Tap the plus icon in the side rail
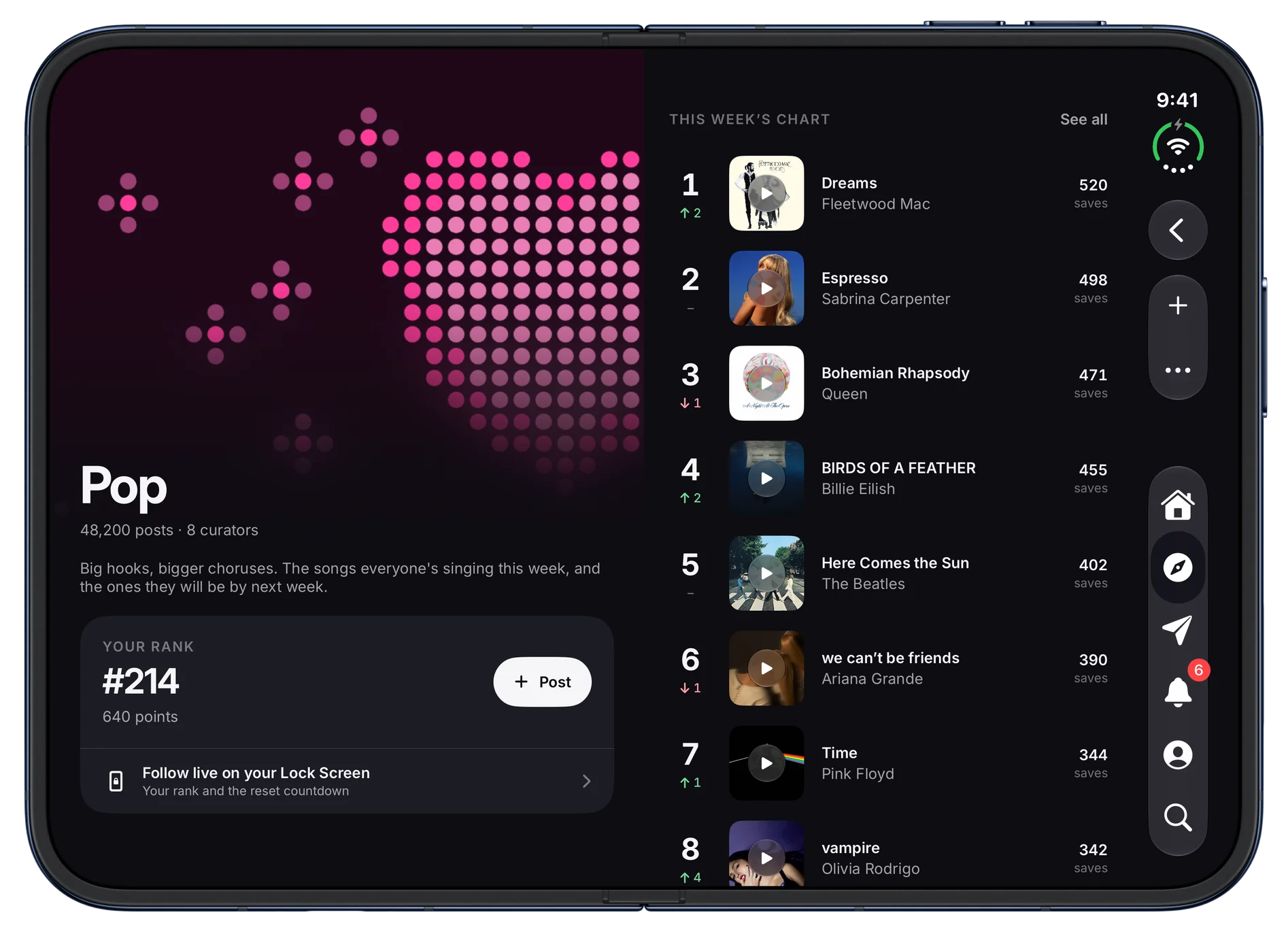The width and height of the screenshot is (1288, 936). pyautogui.click(x=1177, y=305)
